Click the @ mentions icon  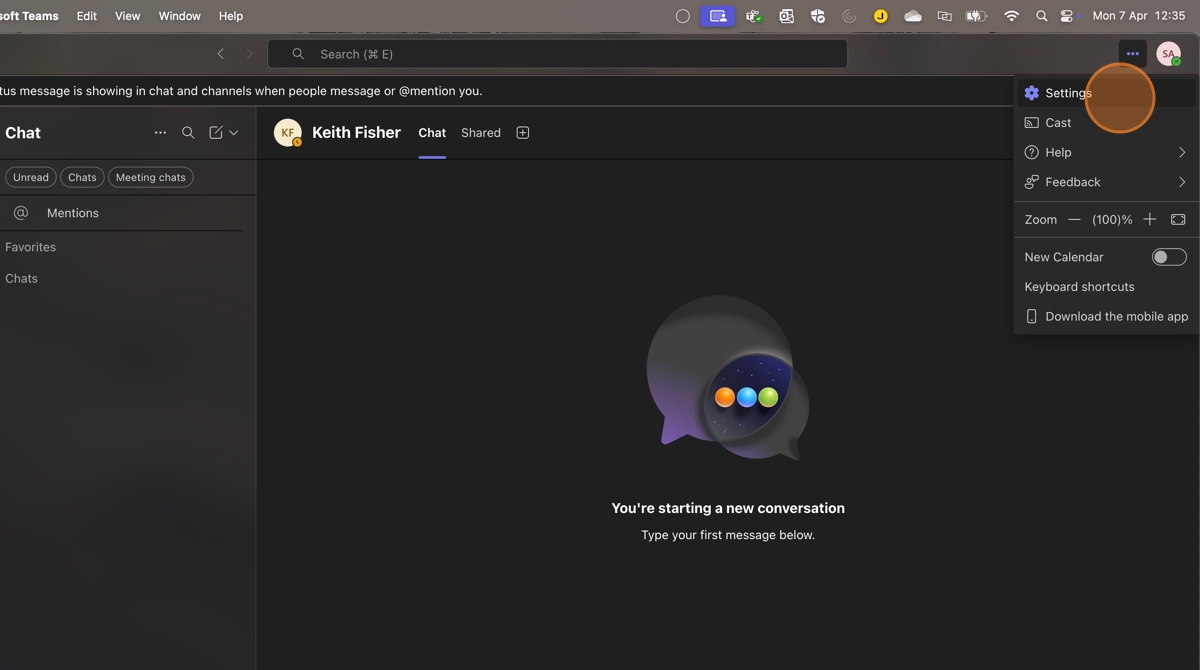point(21,213)
